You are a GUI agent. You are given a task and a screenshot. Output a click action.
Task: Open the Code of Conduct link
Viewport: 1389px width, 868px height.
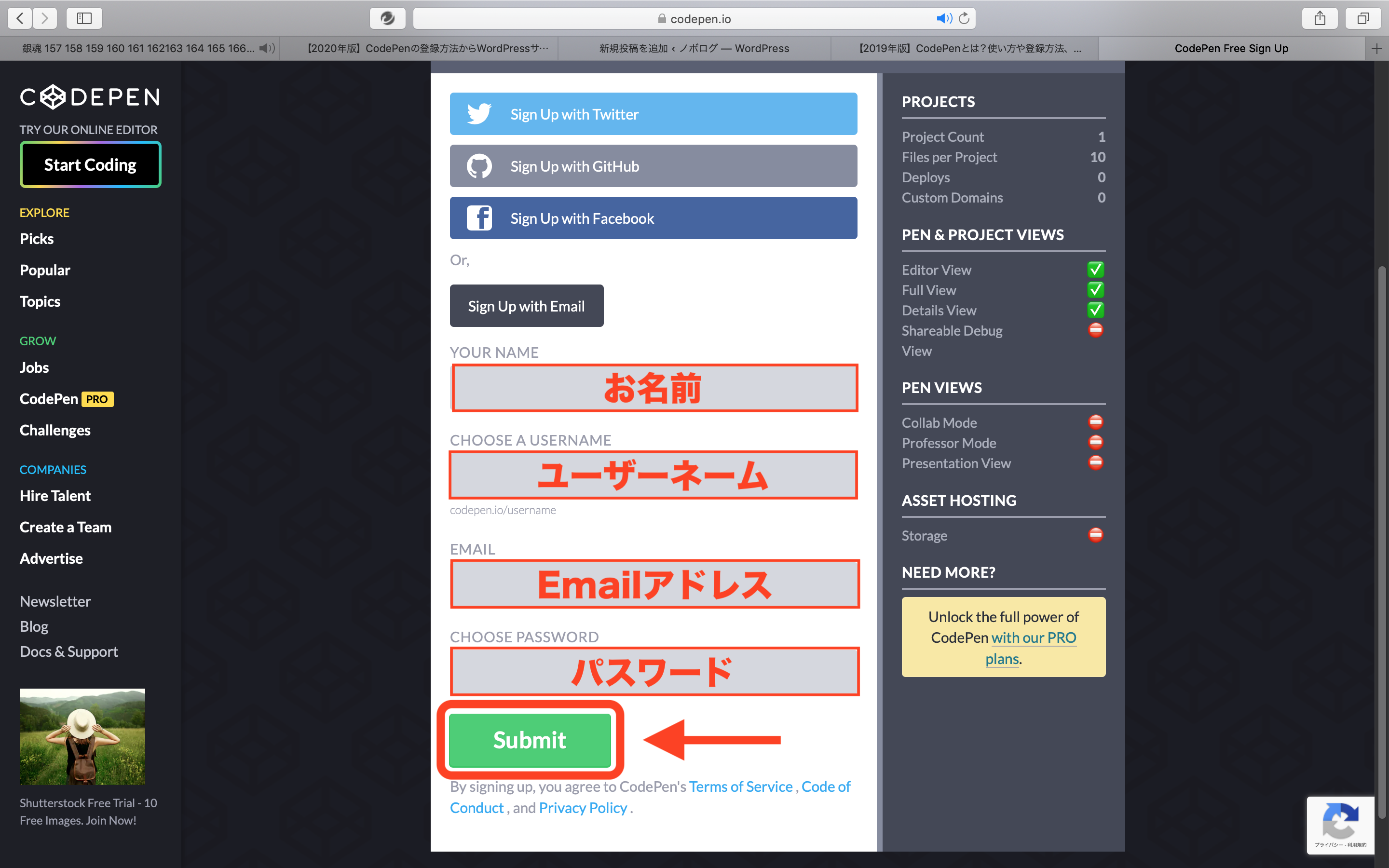point(825,787)
